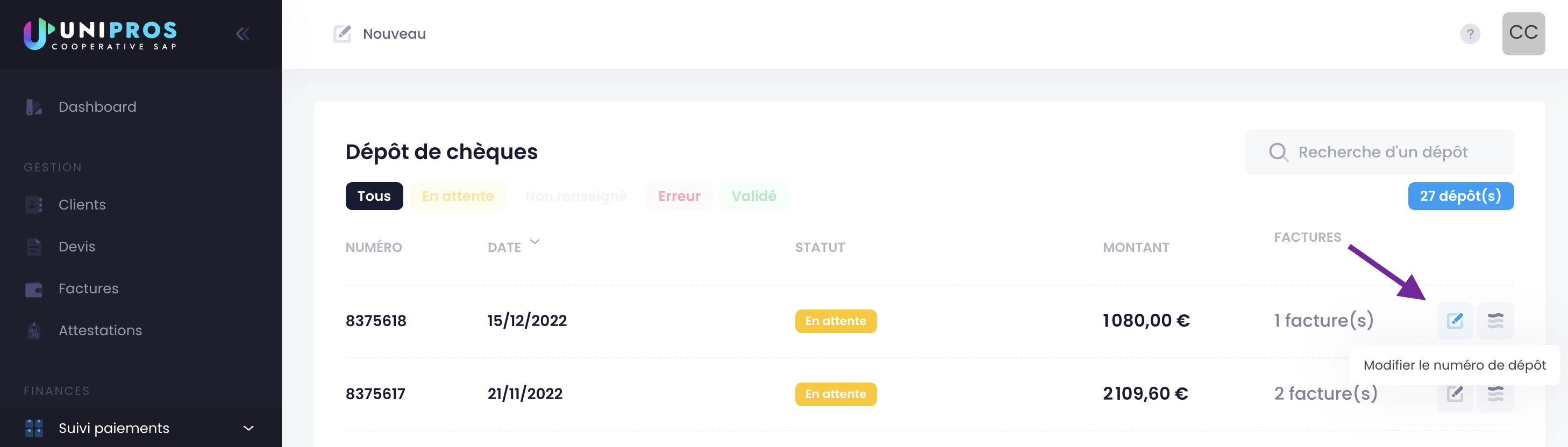Sort by DATE column arrow

[534, 242]
